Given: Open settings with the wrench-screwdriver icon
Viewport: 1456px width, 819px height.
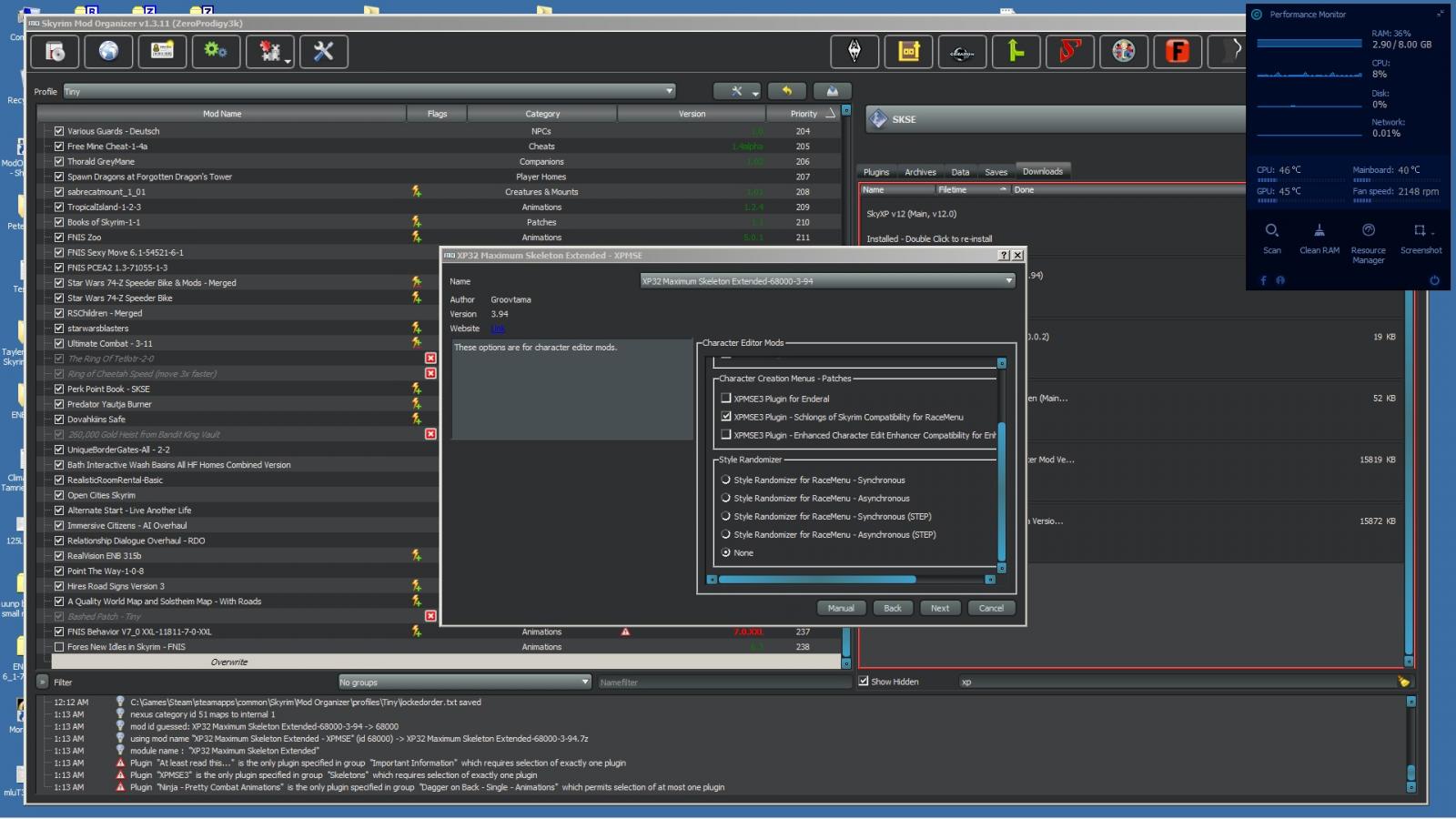Looking at the screenshot, I should (324, 52).
